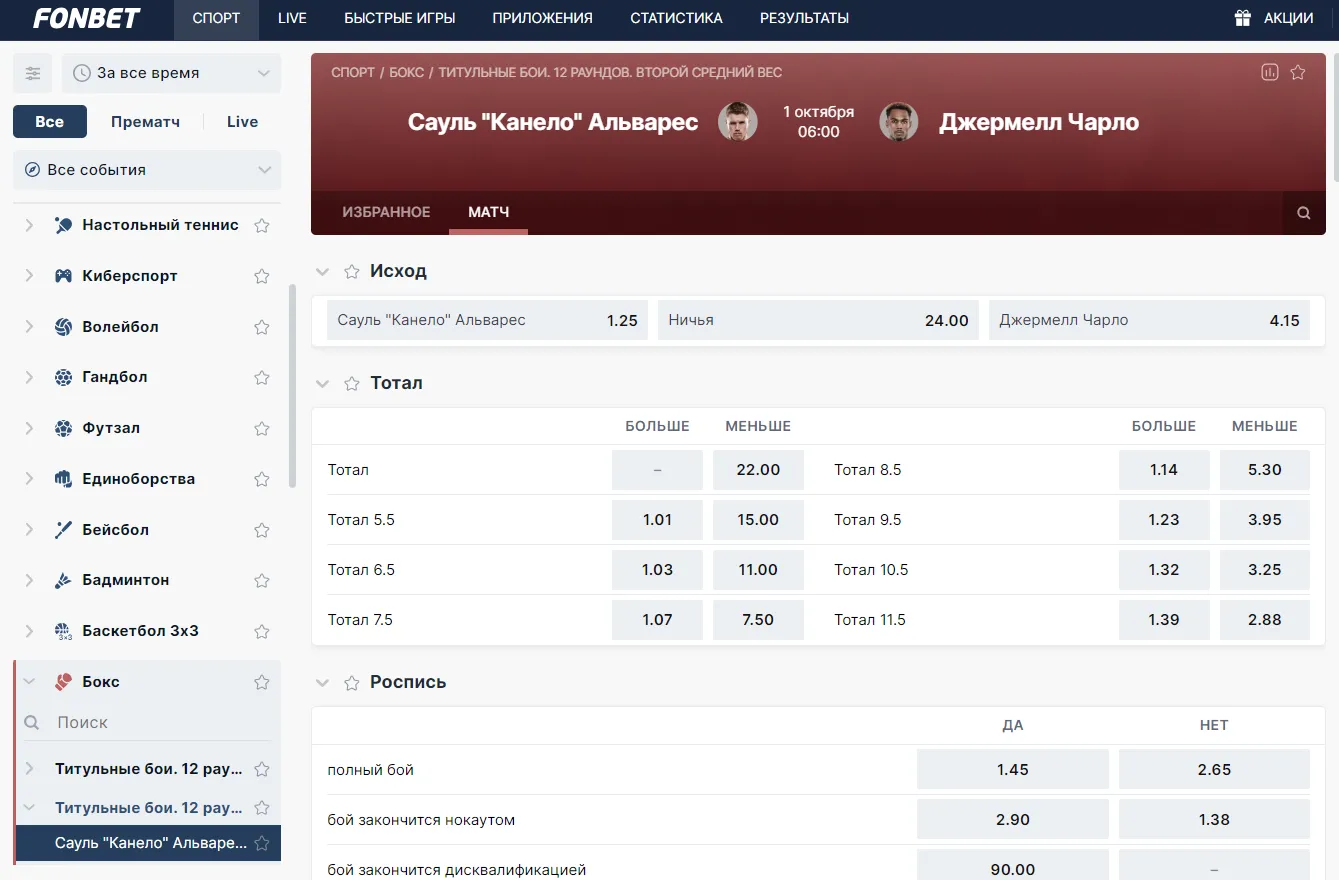Collapse the Исход market section

coord(322,271)
